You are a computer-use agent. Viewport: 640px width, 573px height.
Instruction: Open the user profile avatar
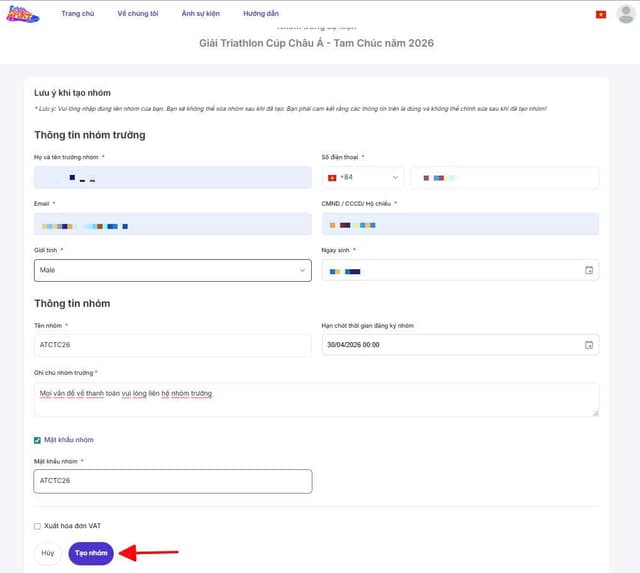click(626, 14)
